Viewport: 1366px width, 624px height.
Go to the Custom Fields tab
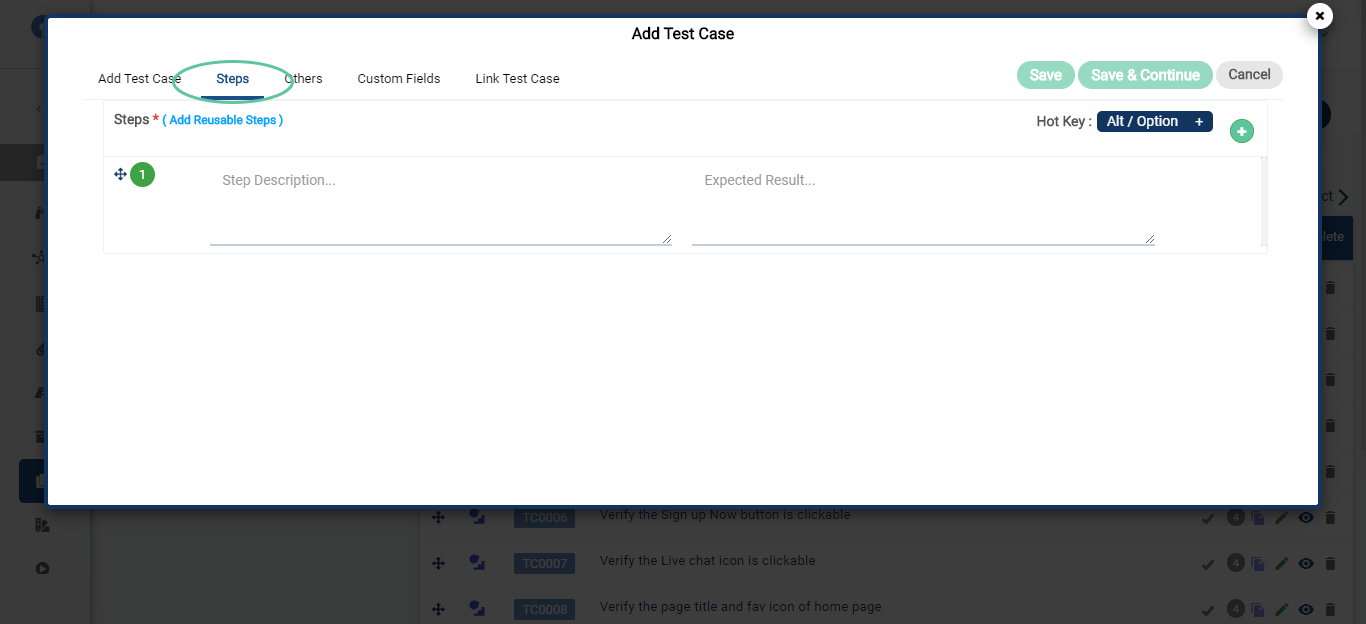click(x=399, y=78)
